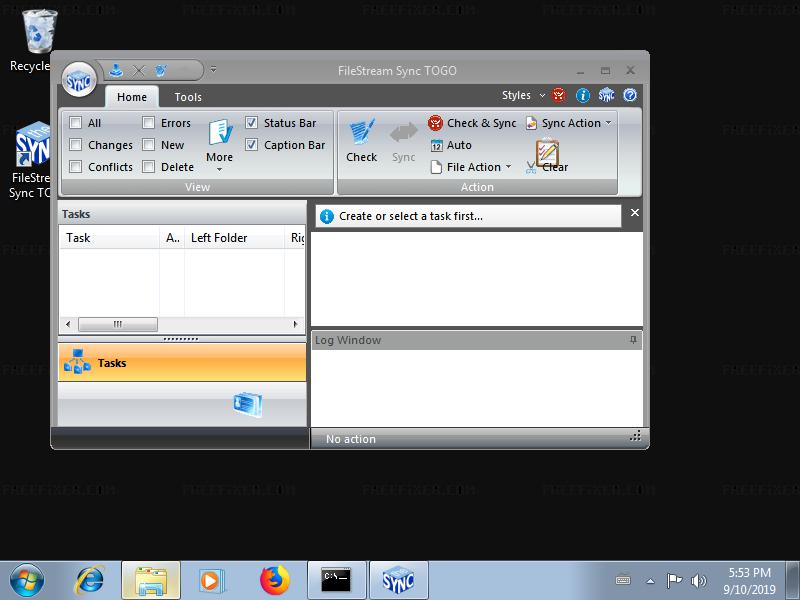Click the Left Folder column header
800x600 pixels.
[234, 238]
